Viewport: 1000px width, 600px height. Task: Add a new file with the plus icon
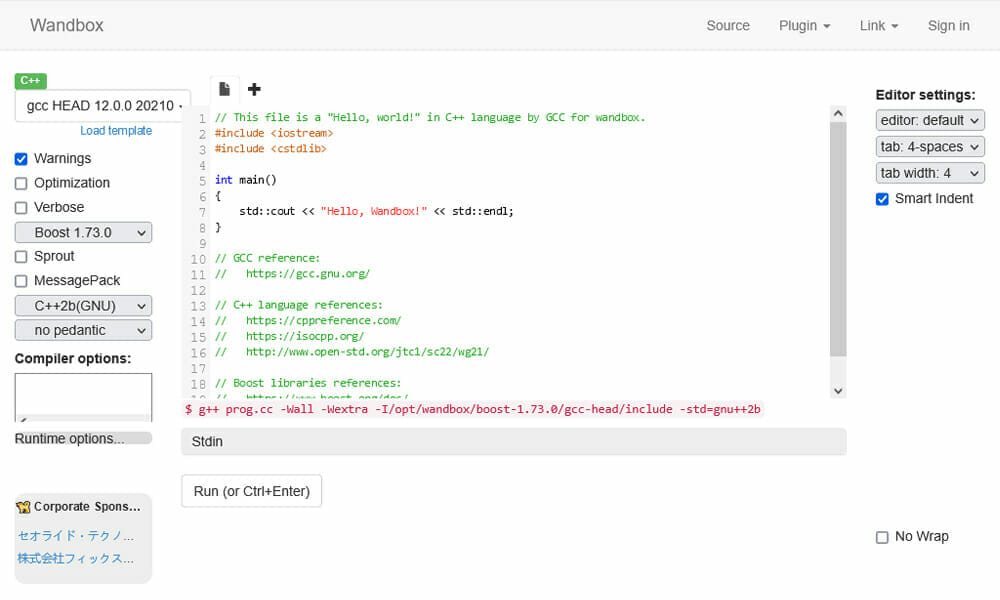pyautogui.click(x=254, y=89)
